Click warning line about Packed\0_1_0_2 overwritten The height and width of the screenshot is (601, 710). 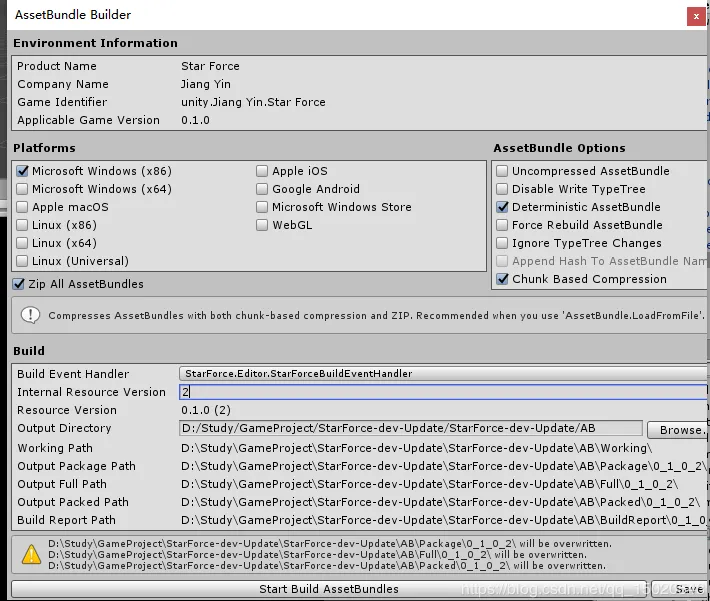click(x=326, y=566)
